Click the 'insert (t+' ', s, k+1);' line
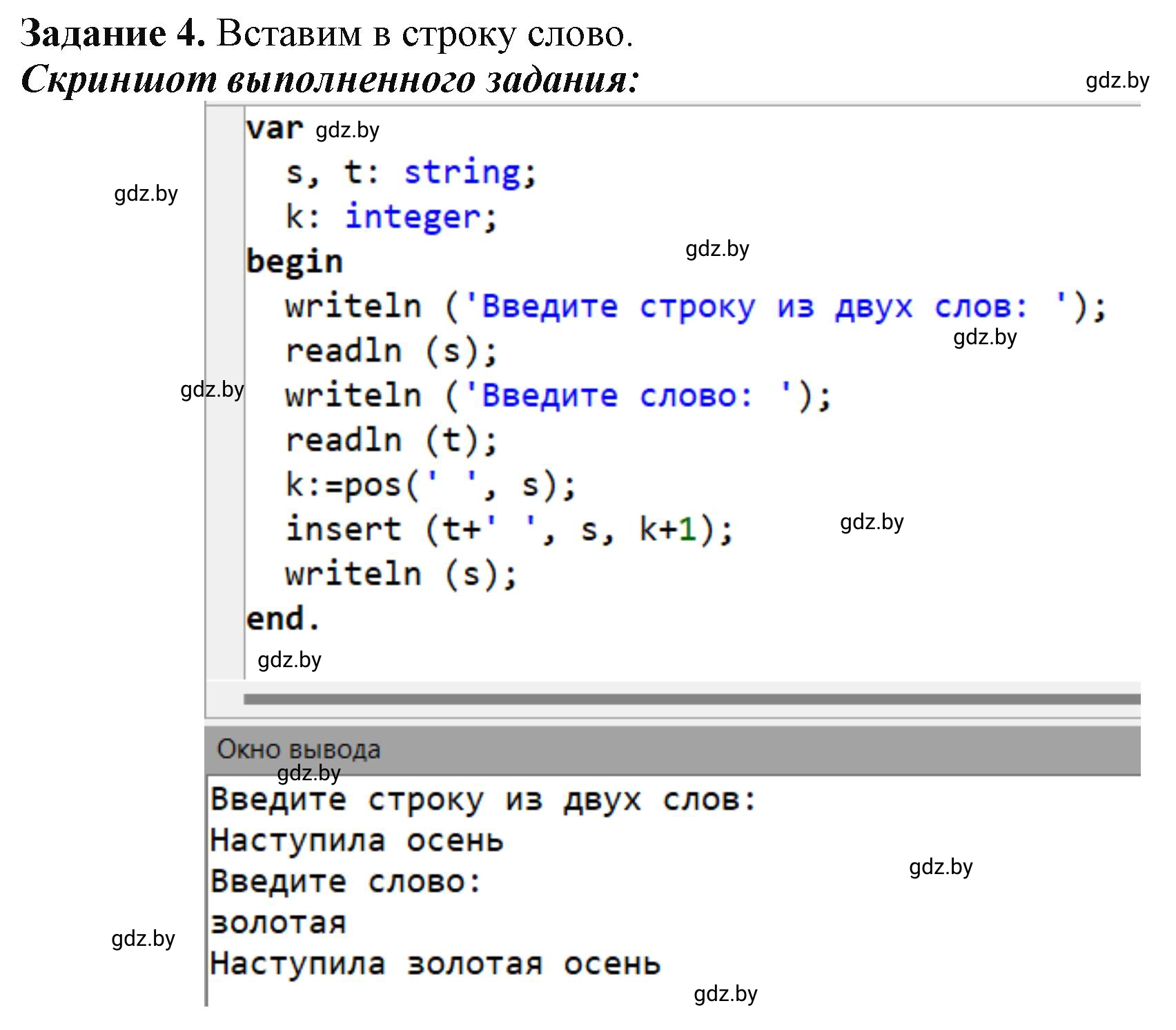 (x=509, y=530)
